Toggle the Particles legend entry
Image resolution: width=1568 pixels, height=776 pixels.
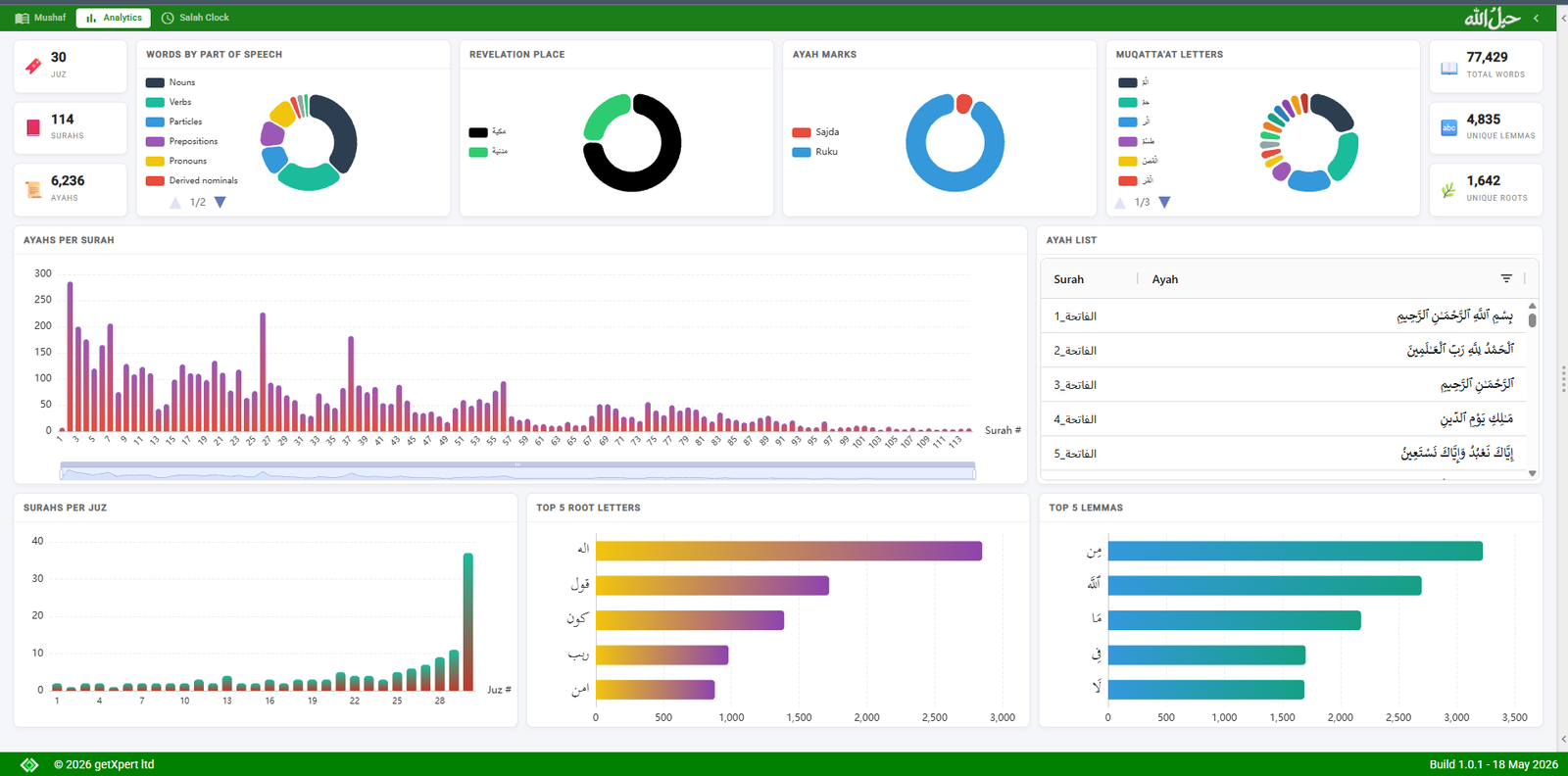(x=174, y=121)
